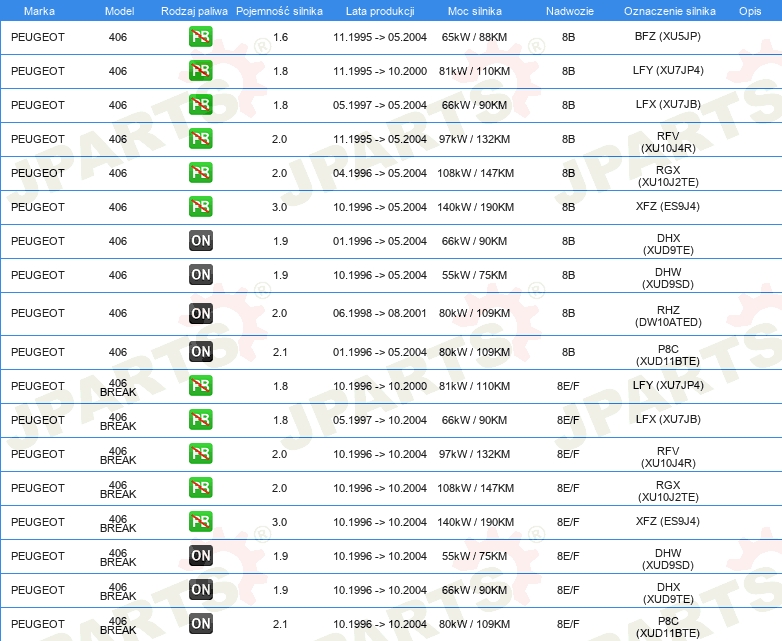Click ON diesel icon in 2.1 P8C 8B row
782x641 pixels.
[200, 351]
